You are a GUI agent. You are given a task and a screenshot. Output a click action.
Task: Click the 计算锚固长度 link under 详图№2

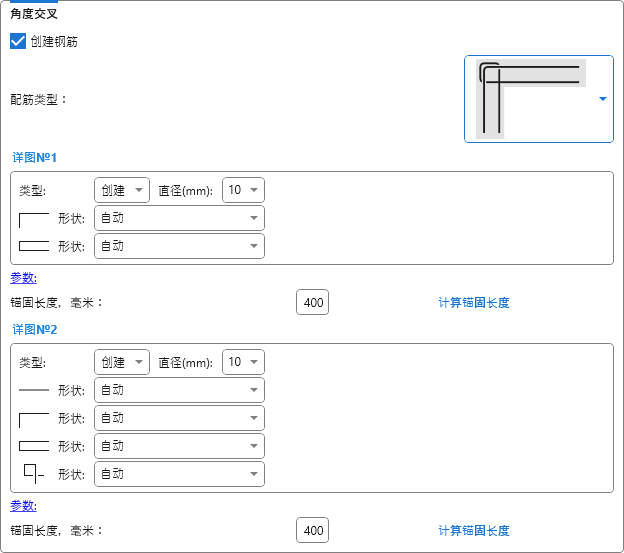(x=480, y=530)
